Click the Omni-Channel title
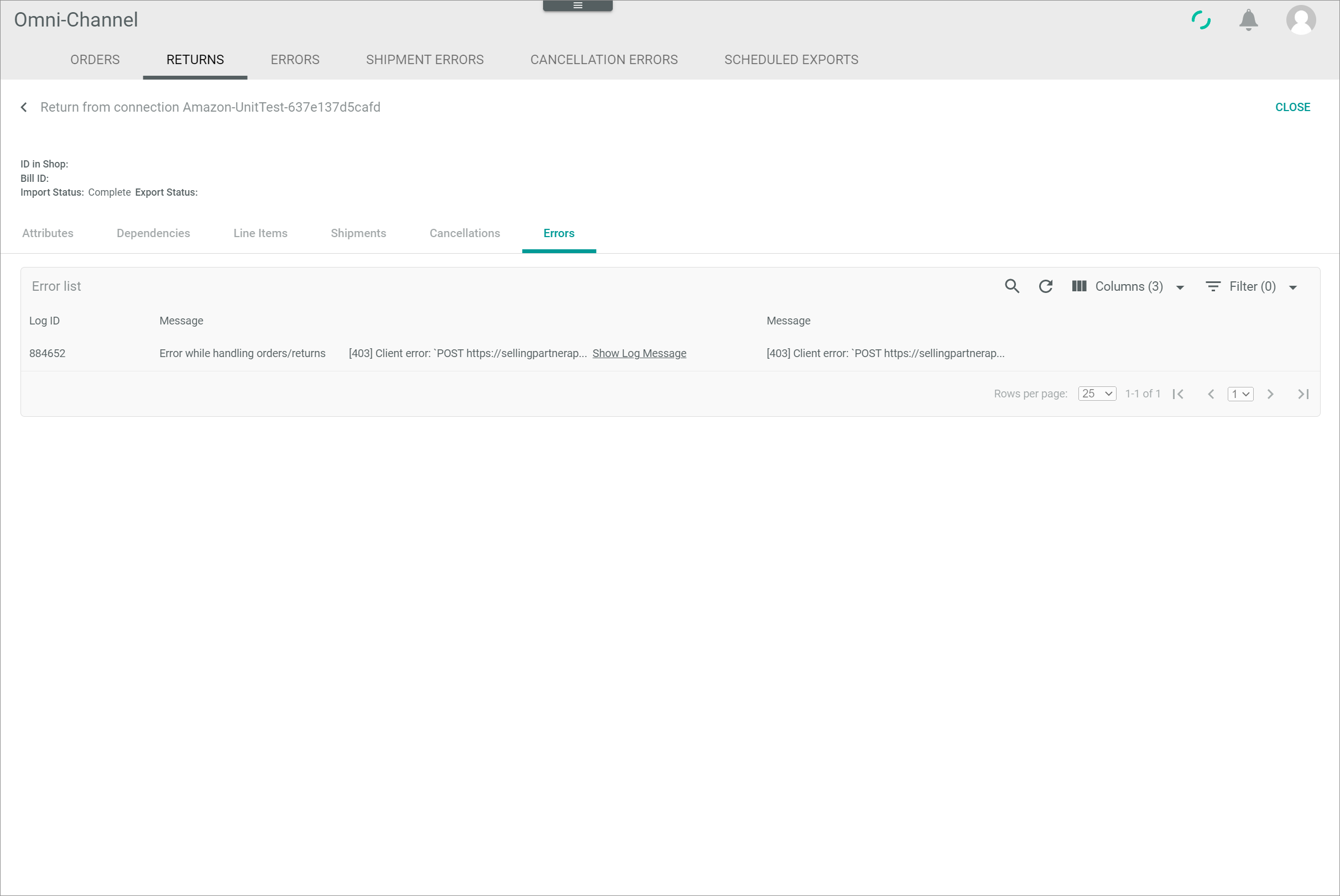Screen dimensions: 1340x896 pos(76,20)
